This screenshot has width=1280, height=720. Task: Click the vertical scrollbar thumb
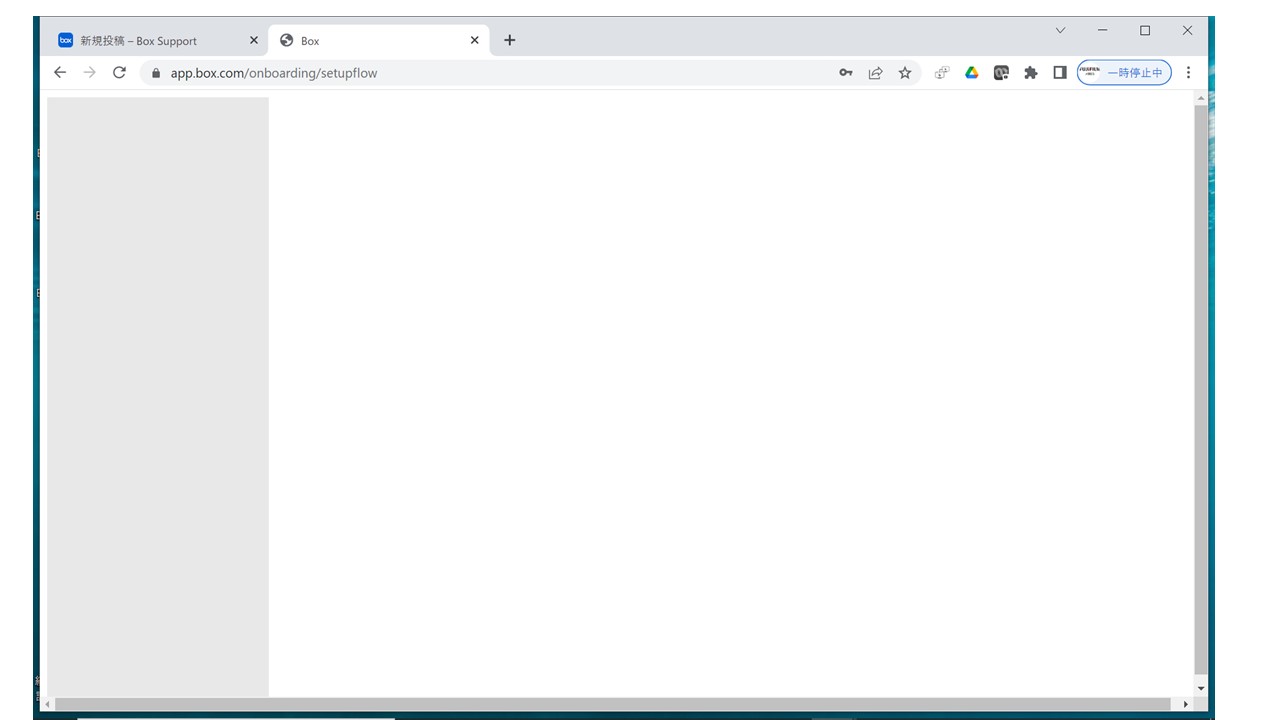coord(1201,390)
